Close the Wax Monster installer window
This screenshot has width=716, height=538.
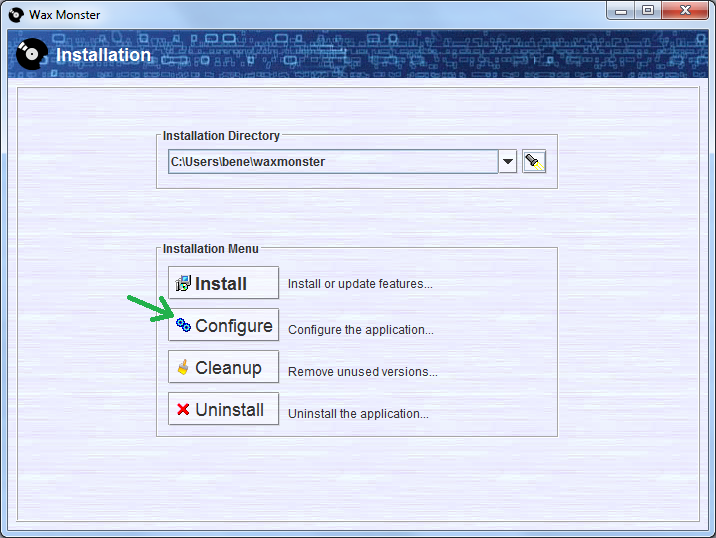click(x=685, y=11)
